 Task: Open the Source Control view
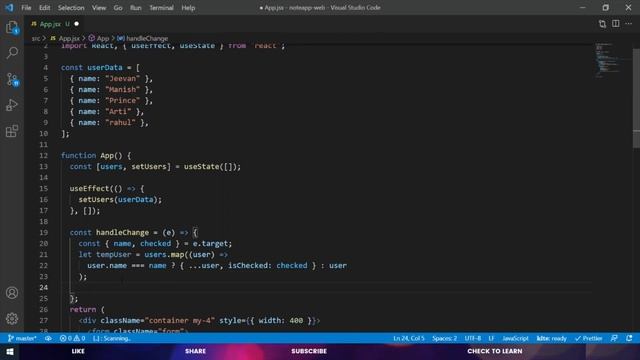coord(12,79)
